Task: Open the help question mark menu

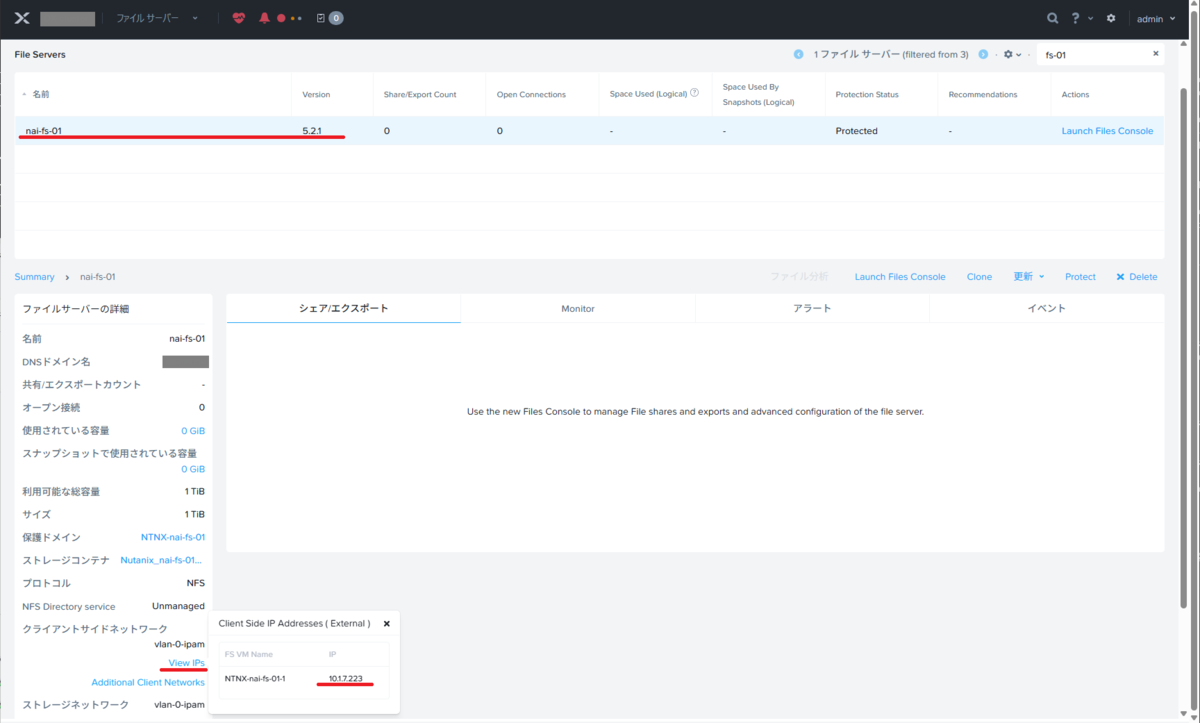Action: pos(1082,18)
